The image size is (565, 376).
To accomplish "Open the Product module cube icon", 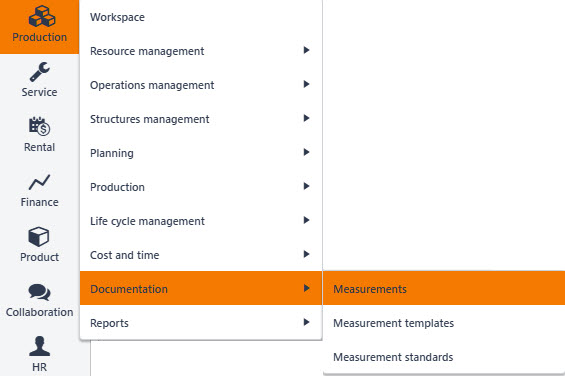I will 39,236.
